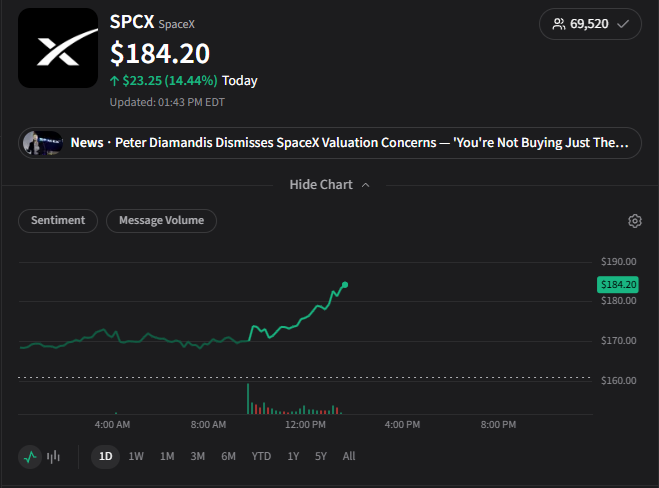Select the 1D time range
The height and width of the screenshot is (488, 659).
105,456
